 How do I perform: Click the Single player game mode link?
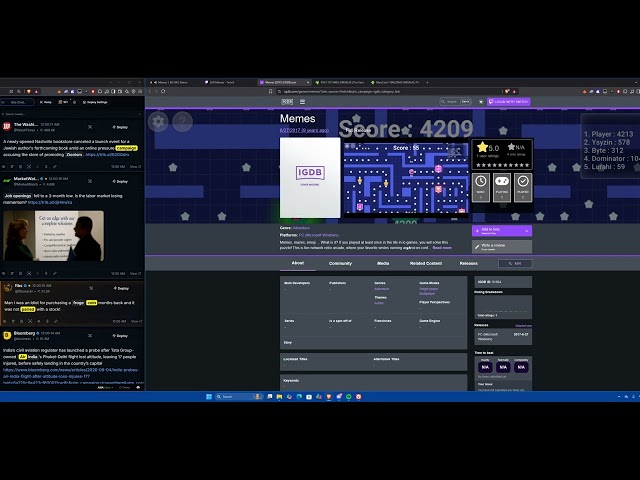[x=429, y=289]
